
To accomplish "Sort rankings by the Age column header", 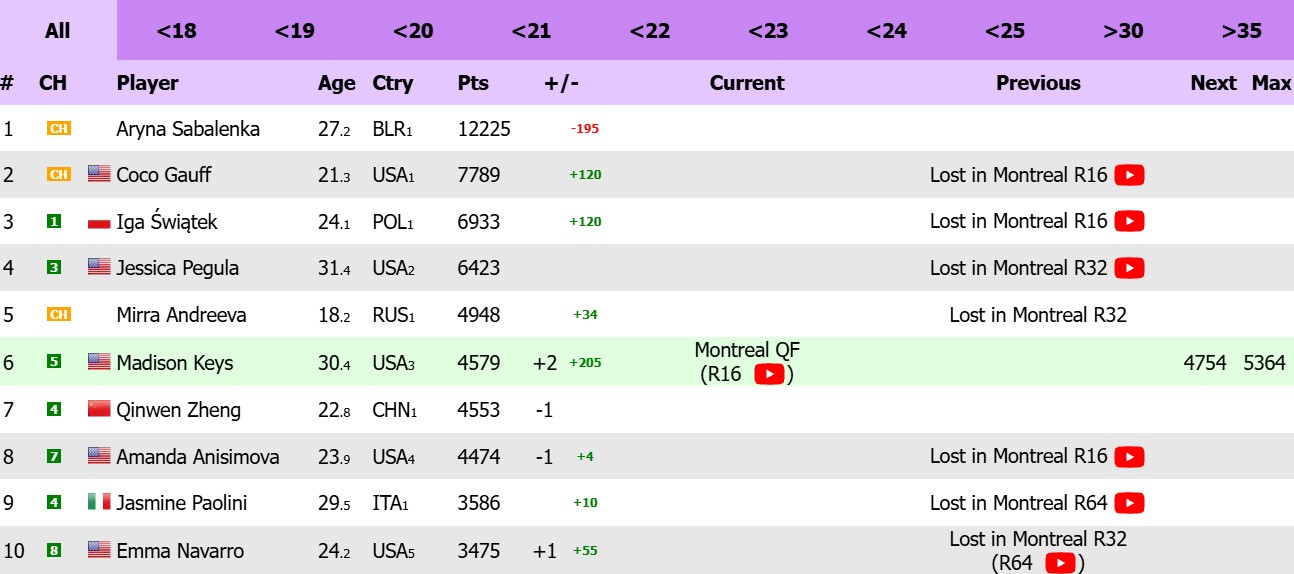I will pos(336,83).
